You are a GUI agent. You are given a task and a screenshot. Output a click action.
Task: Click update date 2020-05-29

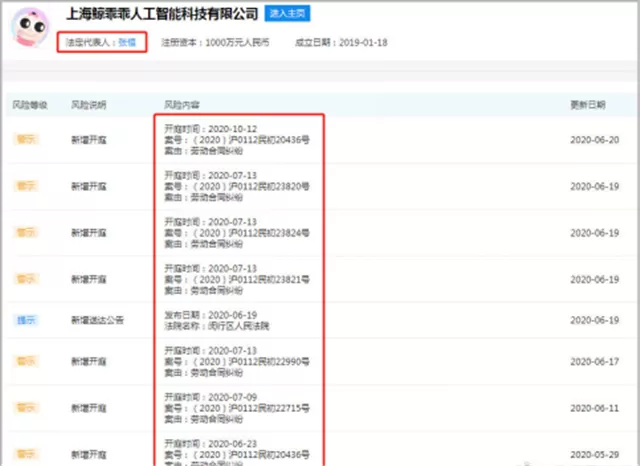point(595,455)
